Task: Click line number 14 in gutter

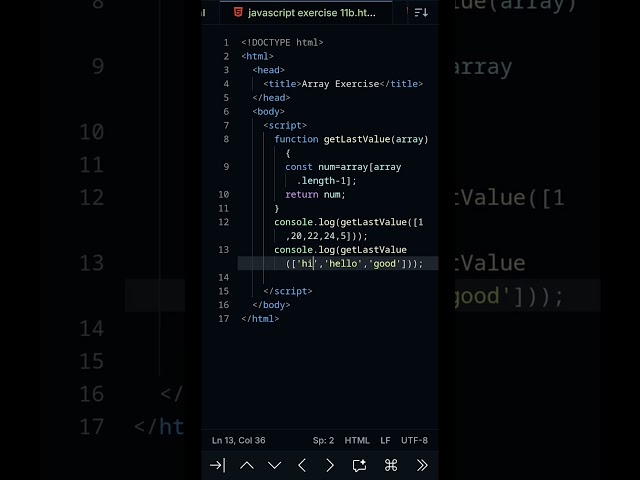Action: tap(224, 278)
